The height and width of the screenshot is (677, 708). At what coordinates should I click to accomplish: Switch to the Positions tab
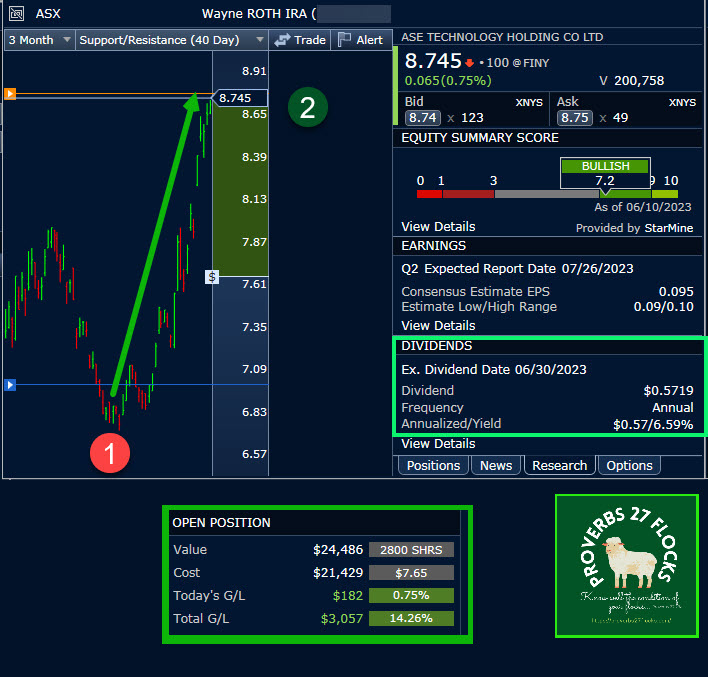click(433, 465)
